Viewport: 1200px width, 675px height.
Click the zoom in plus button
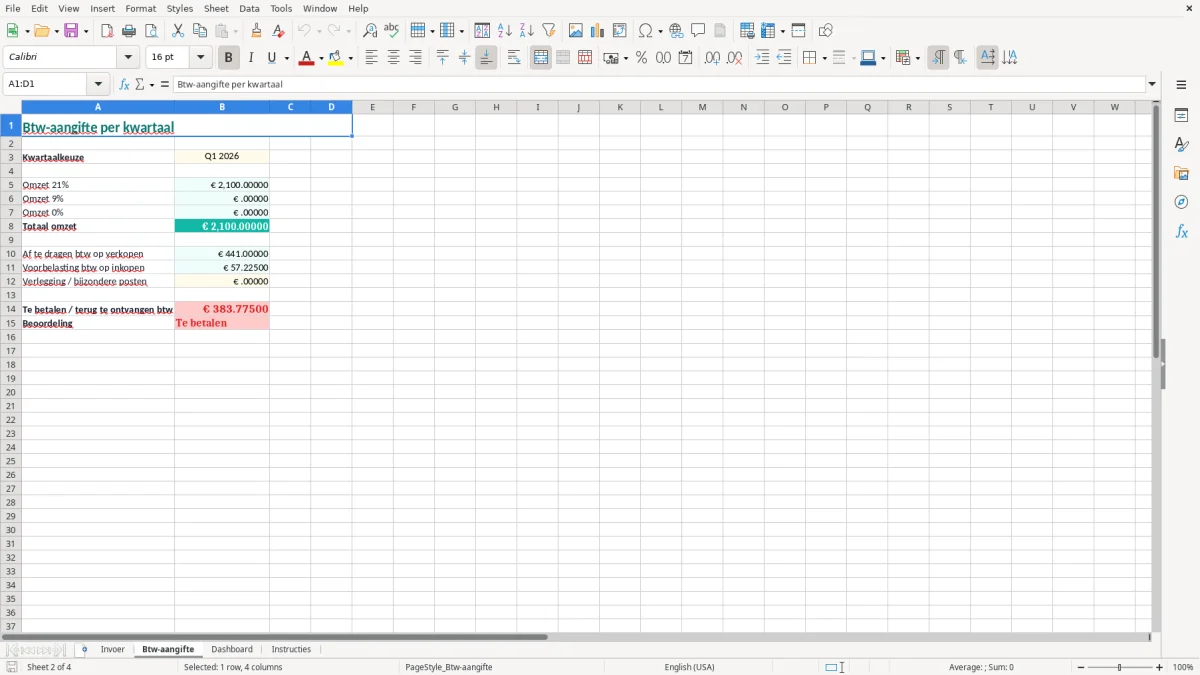pyautogui.click(x=1160, y=667)
